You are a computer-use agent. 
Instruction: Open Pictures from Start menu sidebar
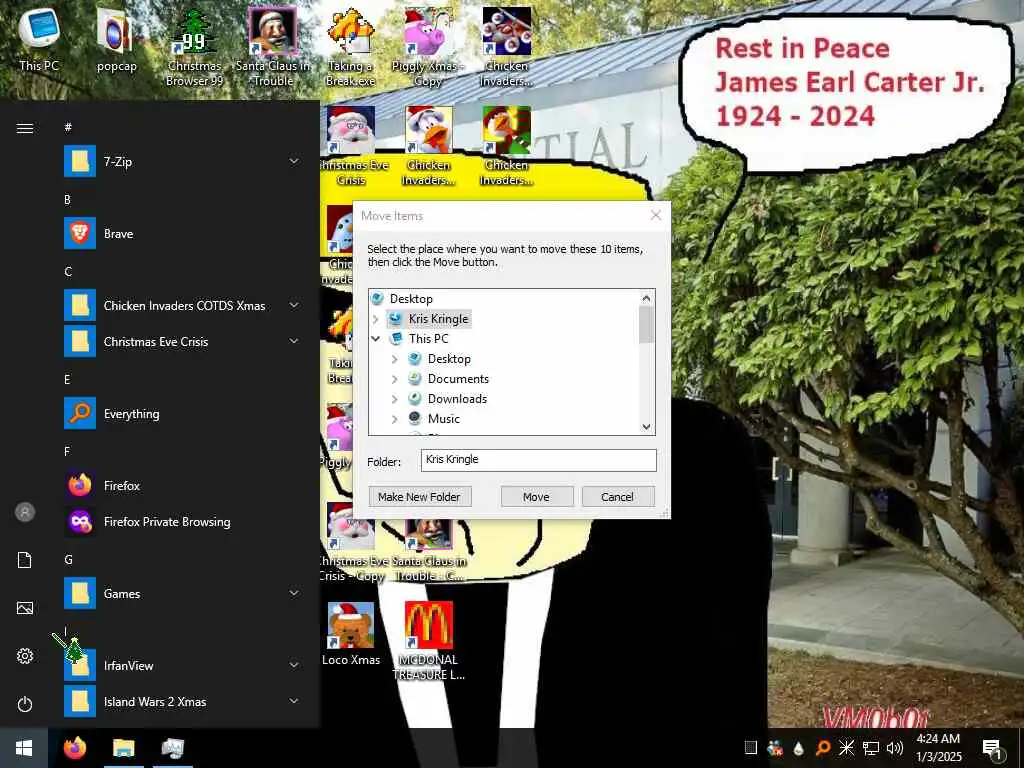tap(25, 608)
